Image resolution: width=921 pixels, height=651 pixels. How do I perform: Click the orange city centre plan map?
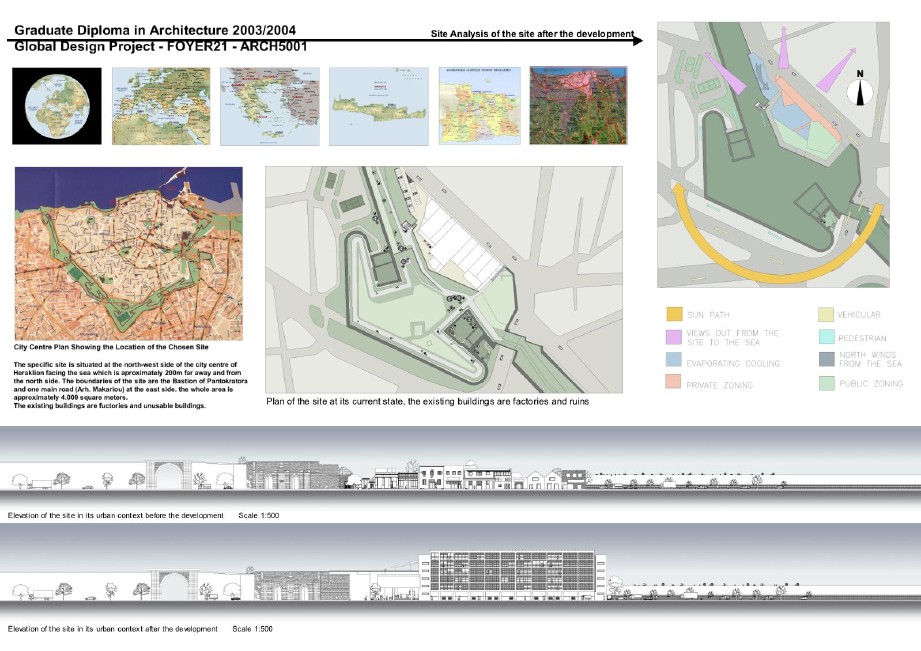point(128,252)
